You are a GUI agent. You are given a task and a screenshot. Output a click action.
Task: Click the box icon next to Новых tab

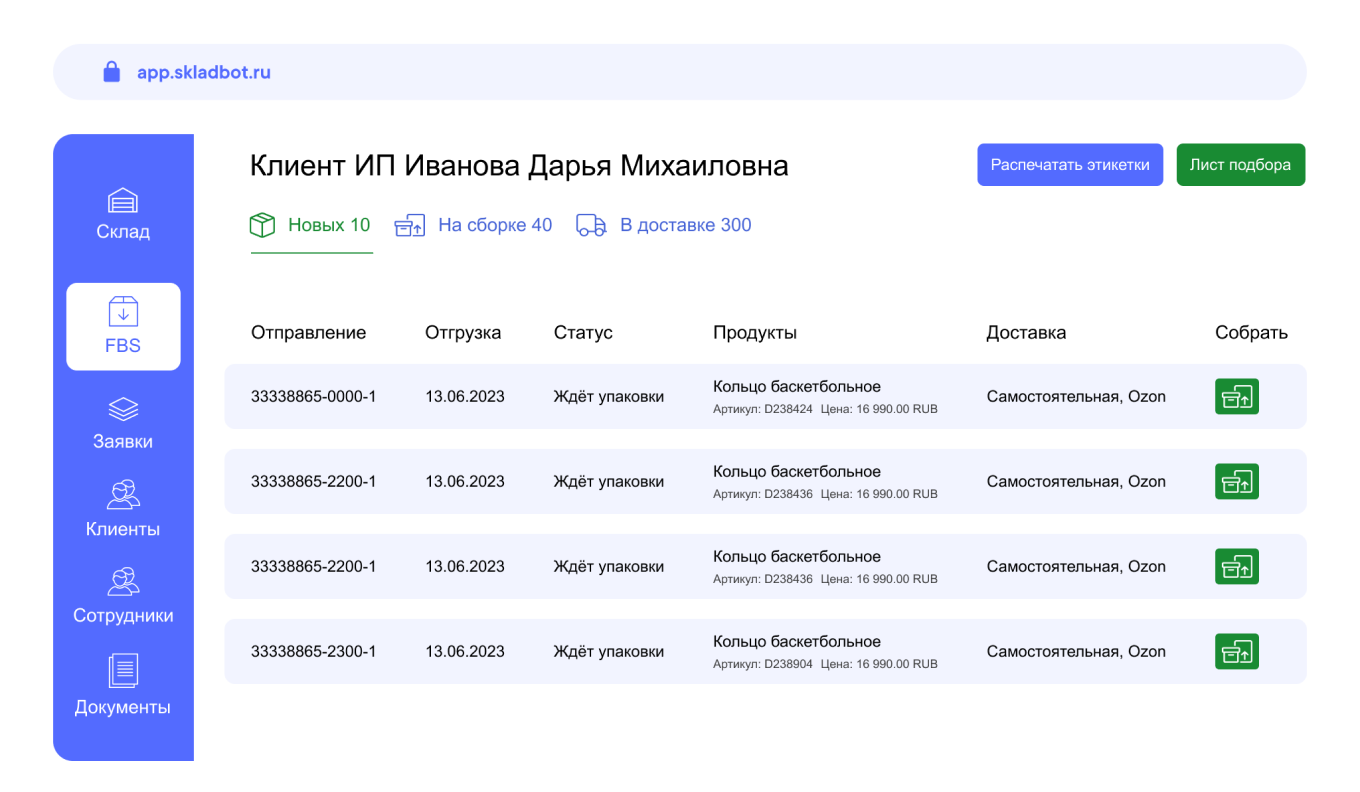[x=262, y=224]
